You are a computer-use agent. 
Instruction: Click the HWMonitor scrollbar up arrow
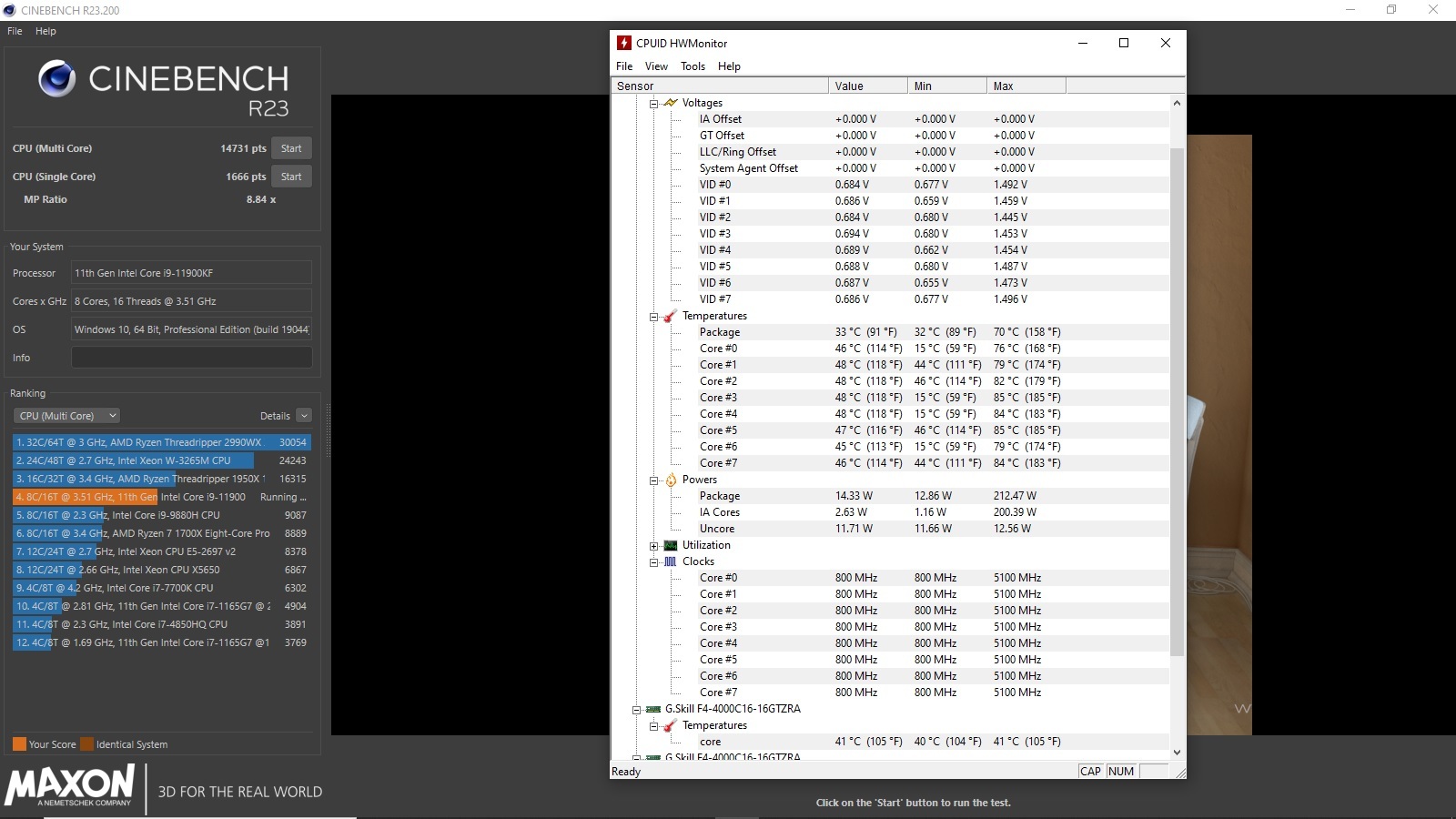[x=1177, y=103]
